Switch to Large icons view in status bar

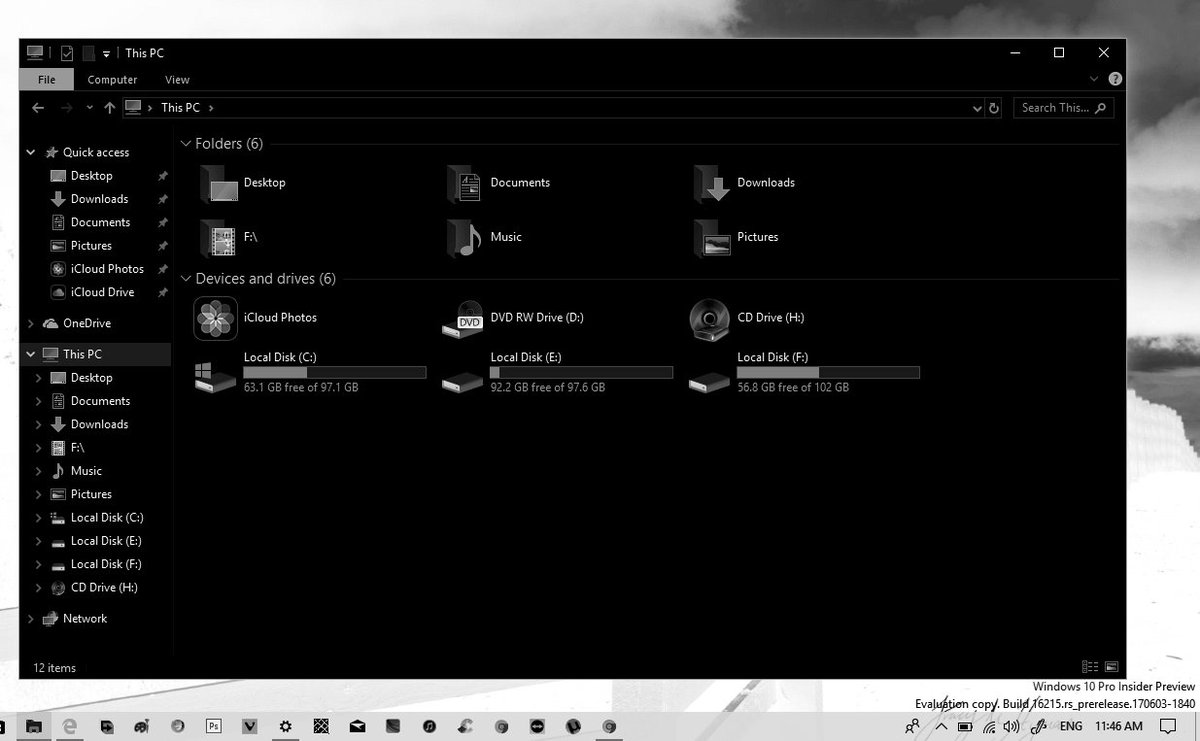[x=1111, y=667]
